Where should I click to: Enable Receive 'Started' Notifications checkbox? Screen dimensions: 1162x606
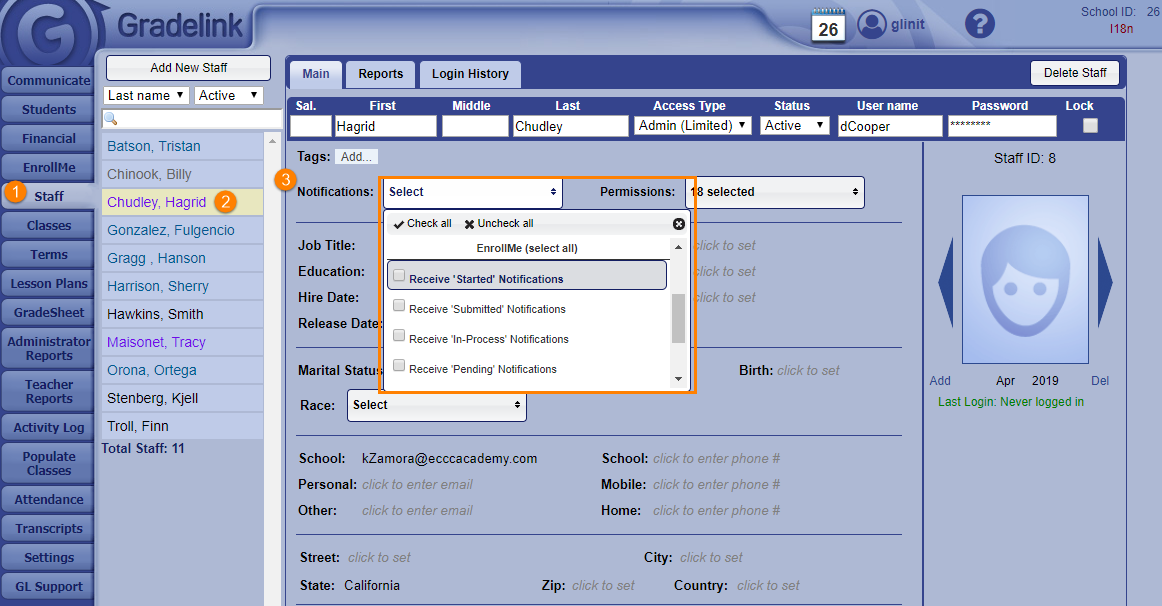coord(399,276)
